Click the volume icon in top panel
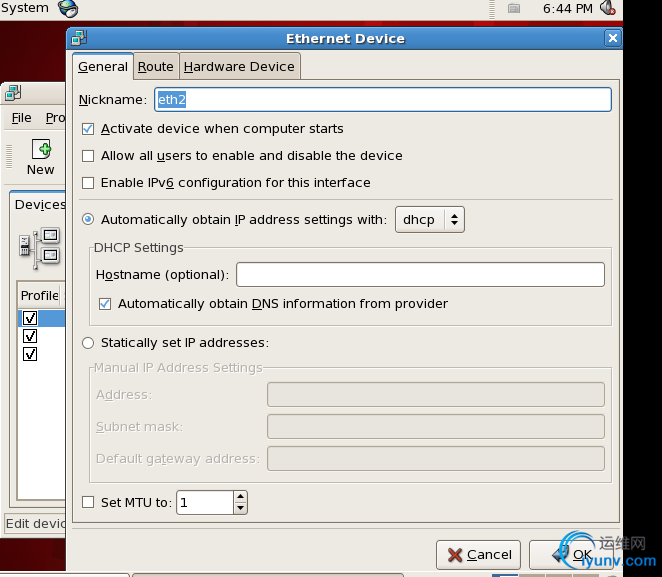This screenshot has height=577, width=662. 608,8
